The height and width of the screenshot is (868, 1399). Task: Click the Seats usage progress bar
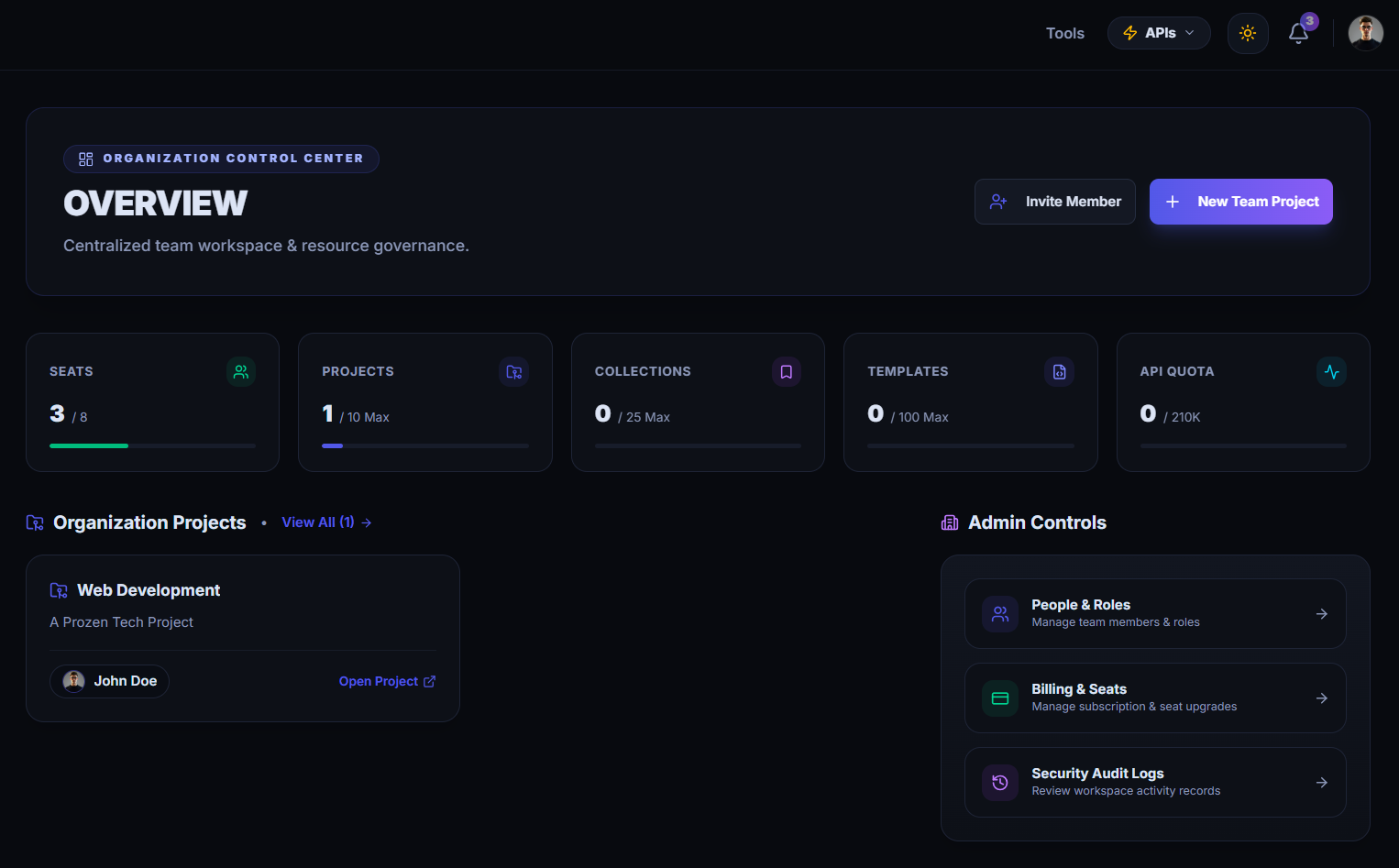(152, 446)
